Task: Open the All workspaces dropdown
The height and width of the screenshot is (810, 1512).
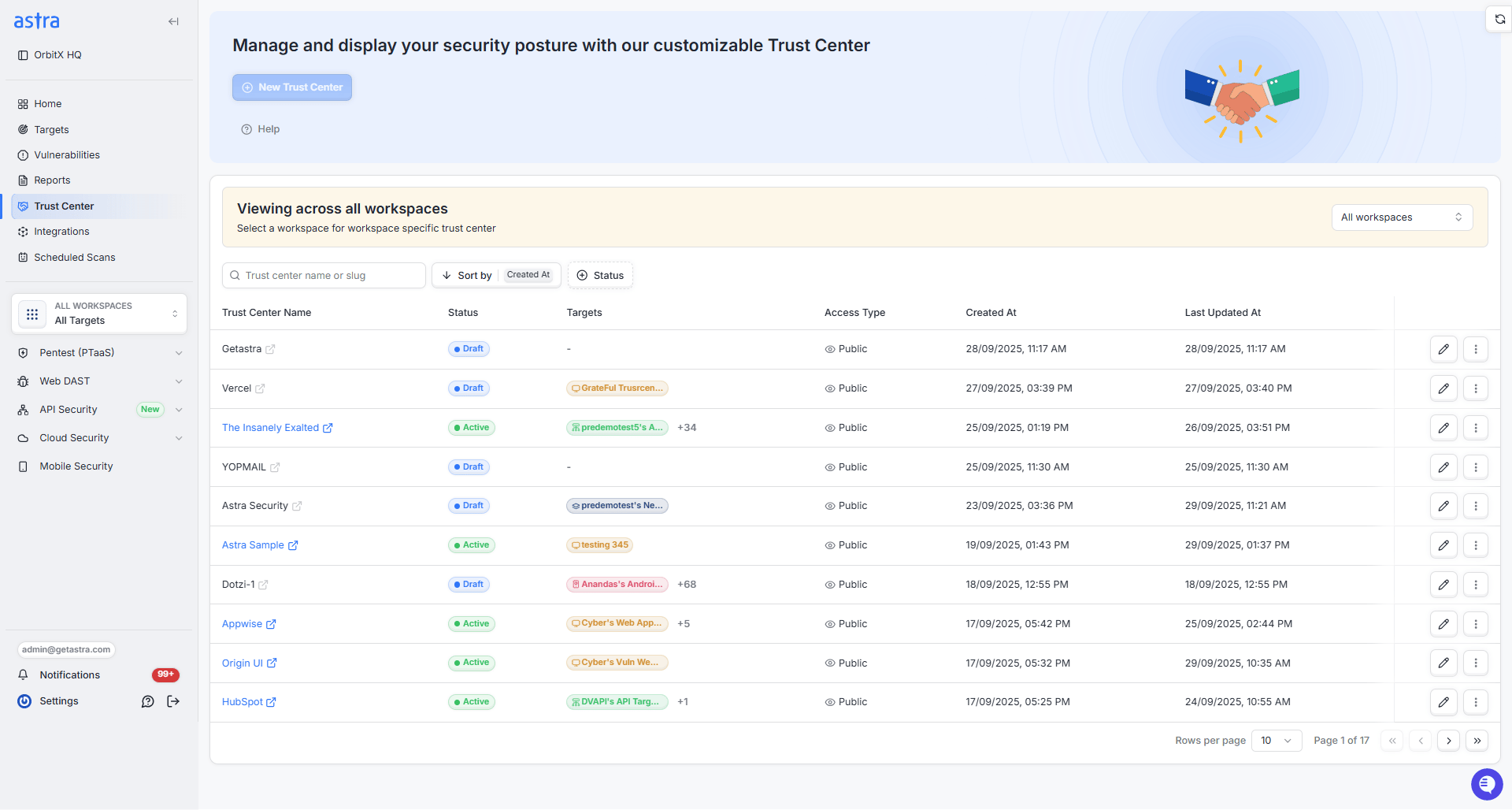Action: click(x=1402, y=217)
